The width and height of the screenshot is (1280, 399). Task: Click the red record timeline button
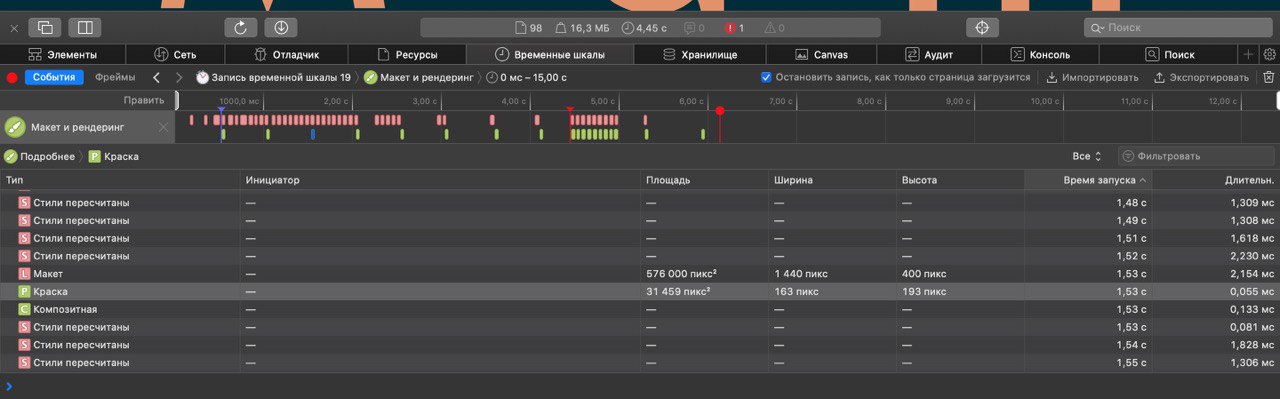tap(12, 77)
